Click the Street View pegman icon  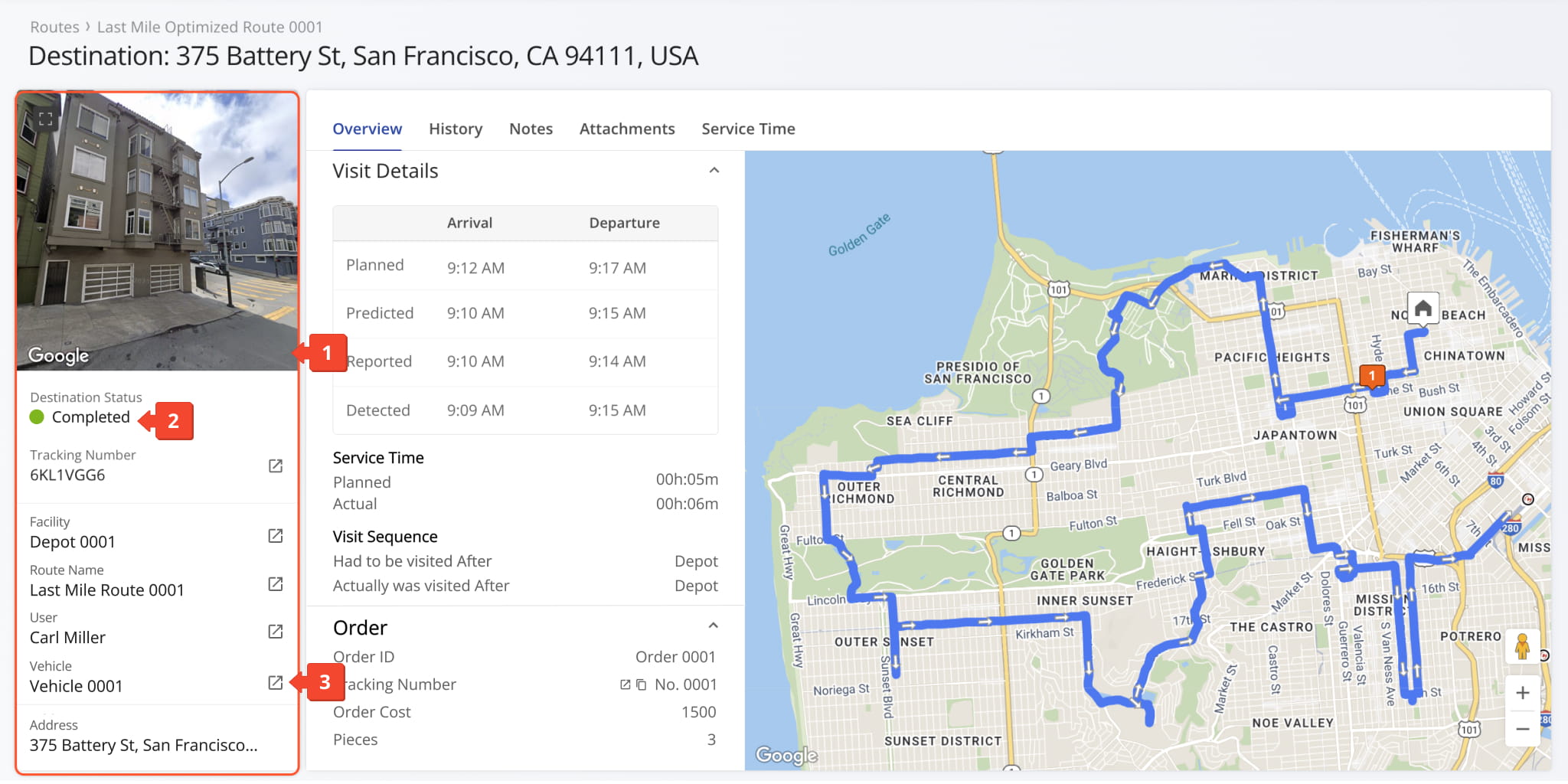click(1522, 647)
